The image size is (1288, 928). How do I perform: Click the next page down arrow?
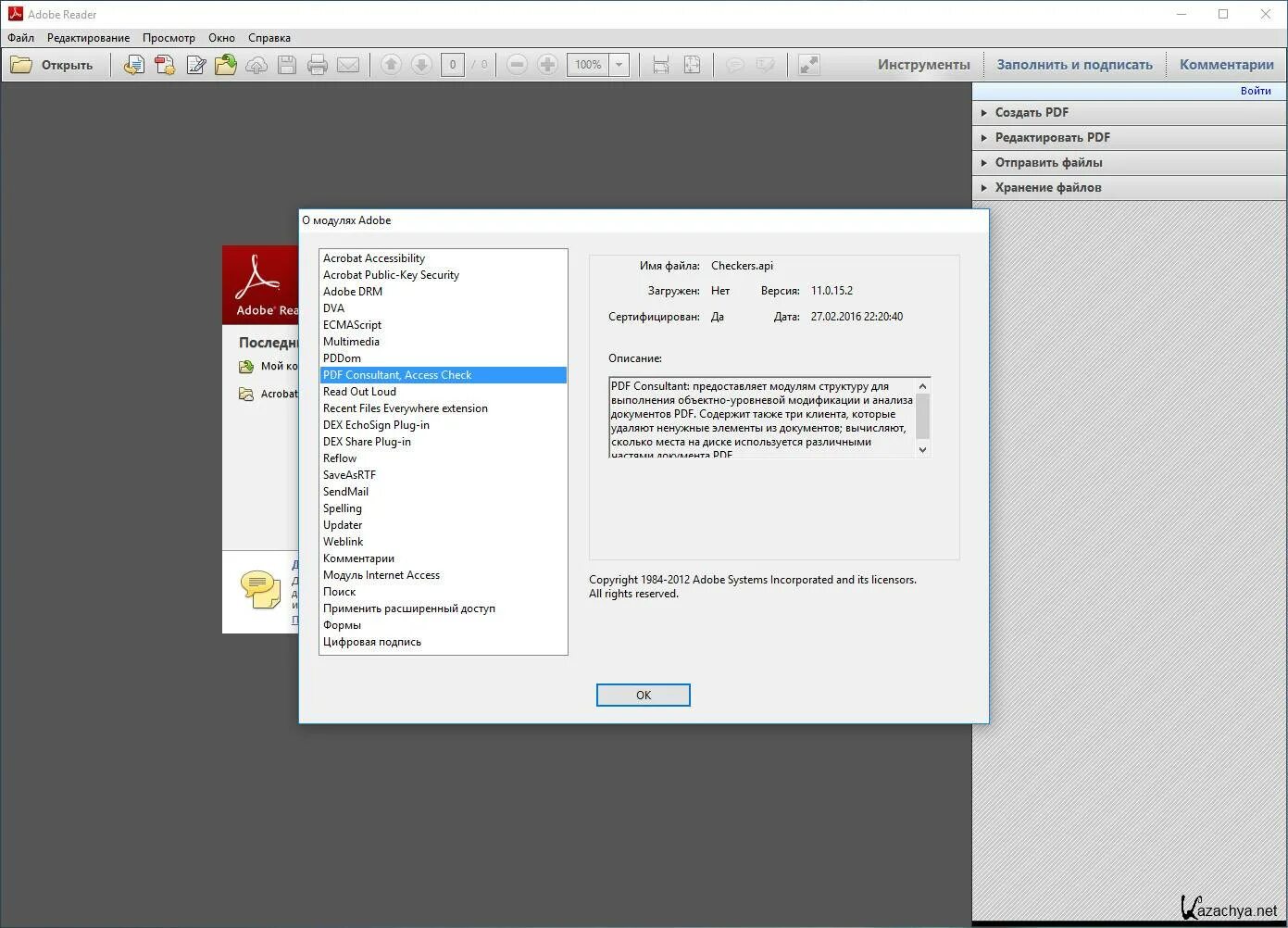click(421, 65)
